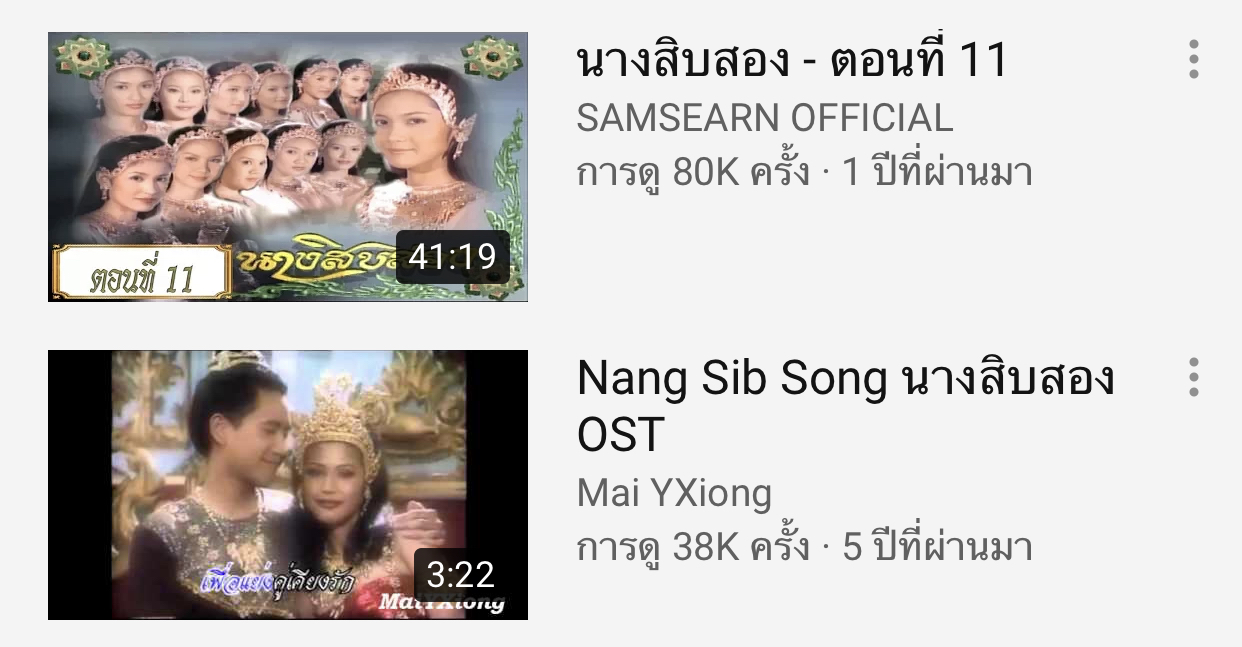Click the 3:22 duration badge
1242x647 pixels.
(x=461, y=574)
